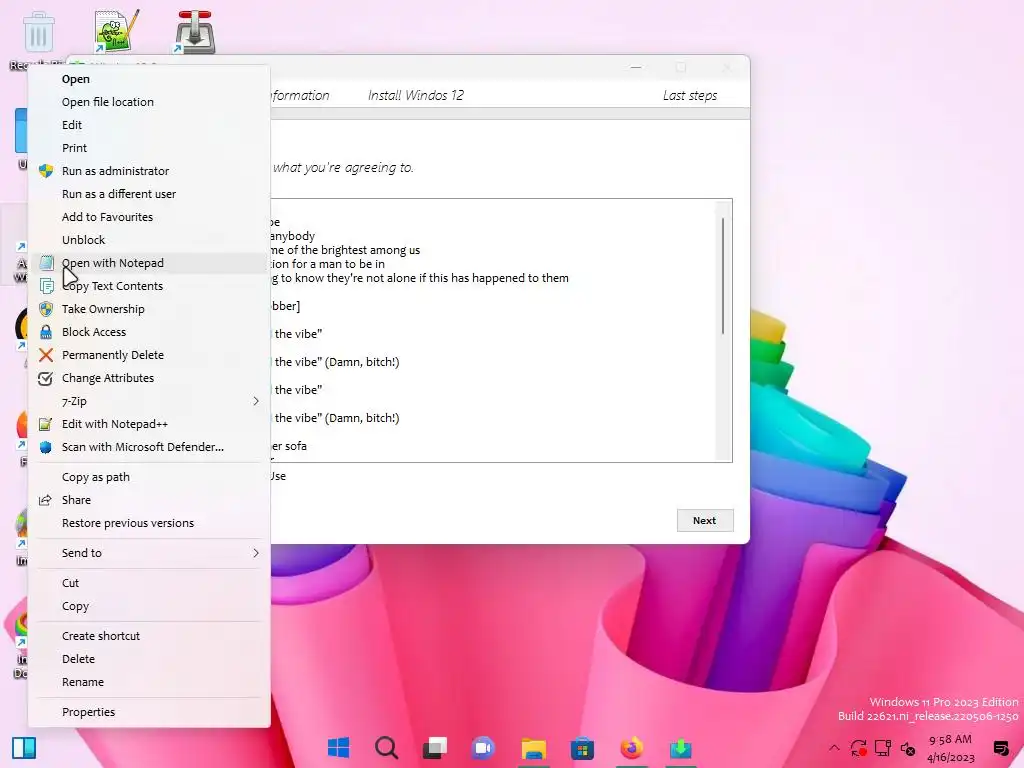This screenshot has height=768, width=1024.
Task: Click the license text scrollbar thumb
Action: pos(722,276)
